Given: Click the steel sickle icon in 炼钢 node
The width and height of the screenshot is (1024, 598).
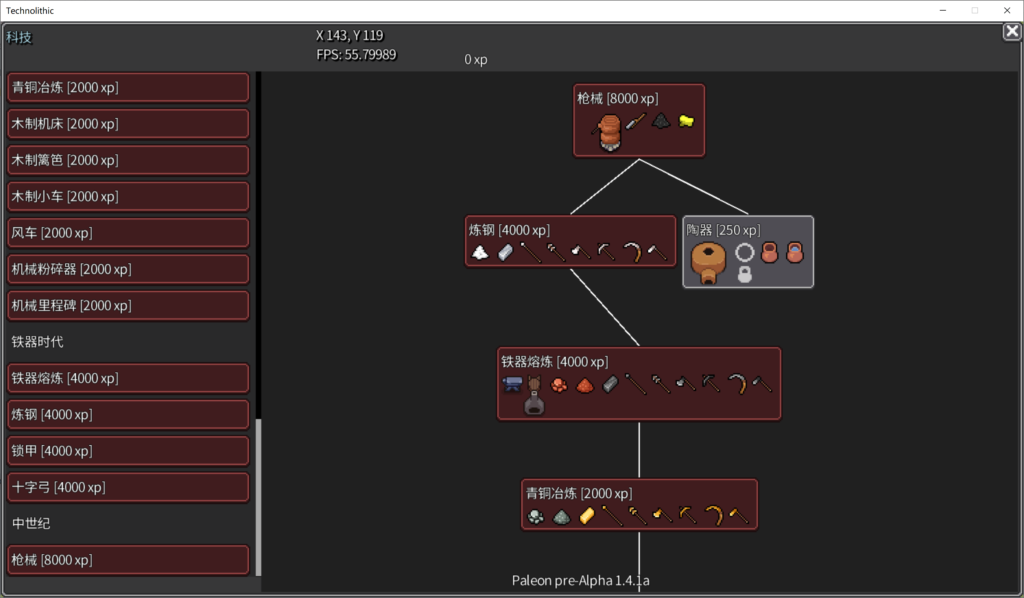Looking at the screenshot, I should pyautogui.click(x=632, y=253).
